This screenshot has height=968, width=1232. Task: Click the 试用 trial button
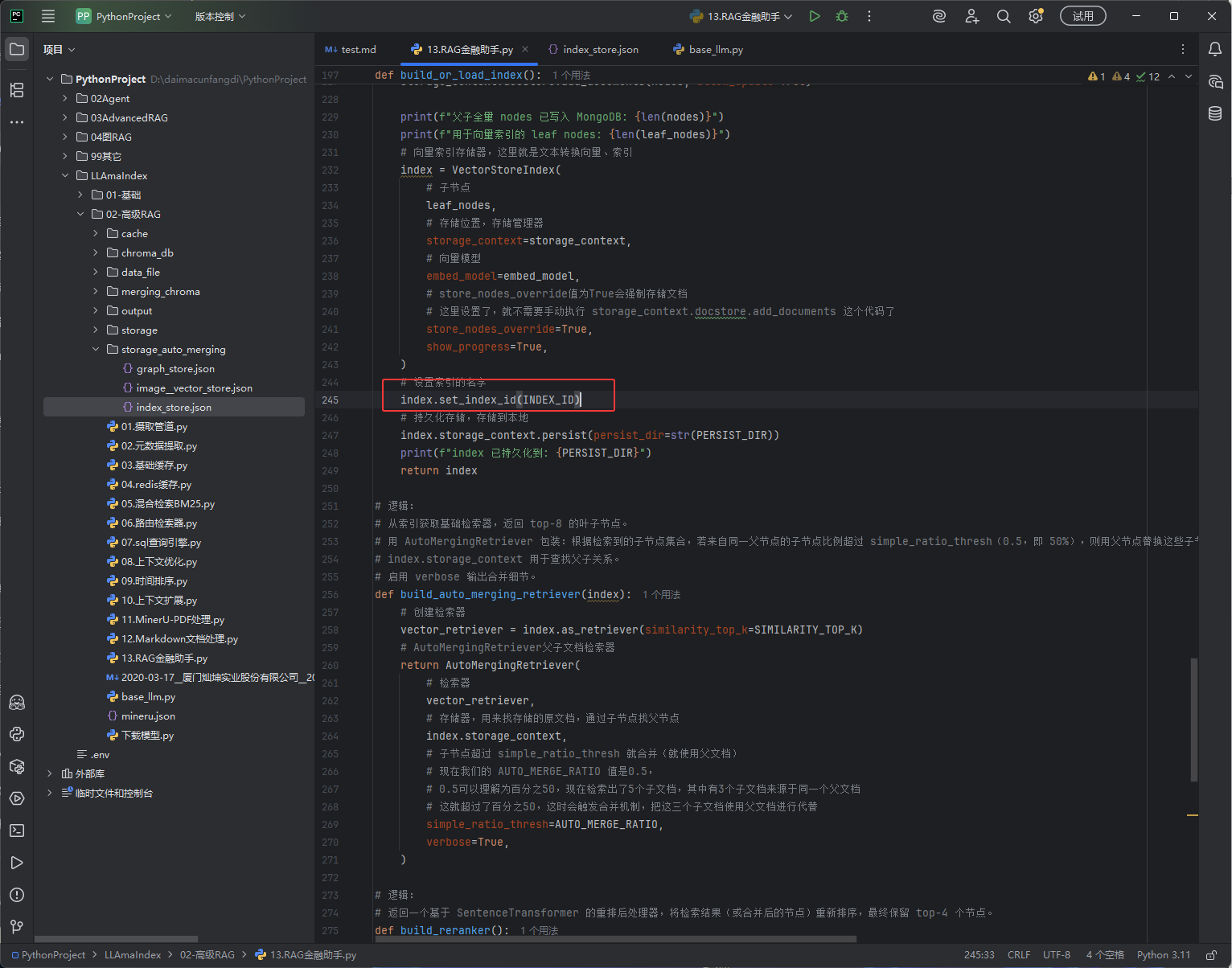point(1083,16)
